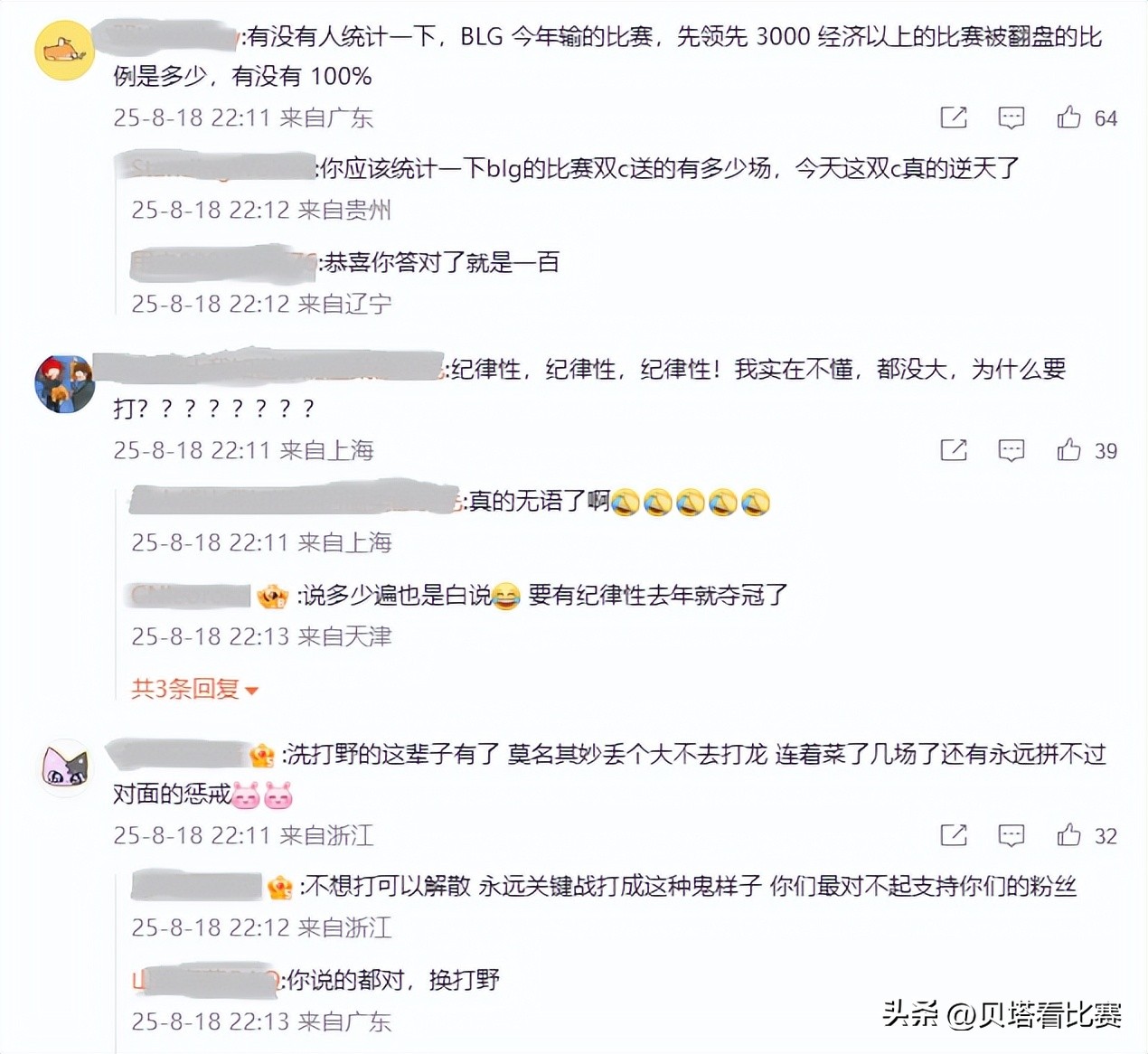
Task: Click VIP badge beside 说多少遍也是白说 reply
Action: point(272,596)
